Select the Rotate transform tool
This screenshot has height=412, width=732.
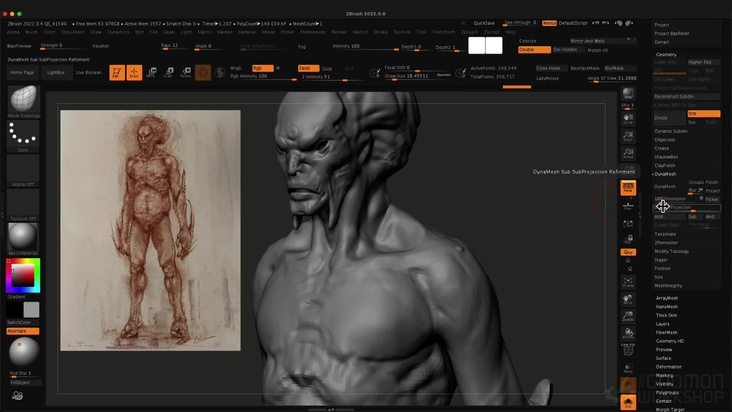pyautogui.click(x=186, y=72)
